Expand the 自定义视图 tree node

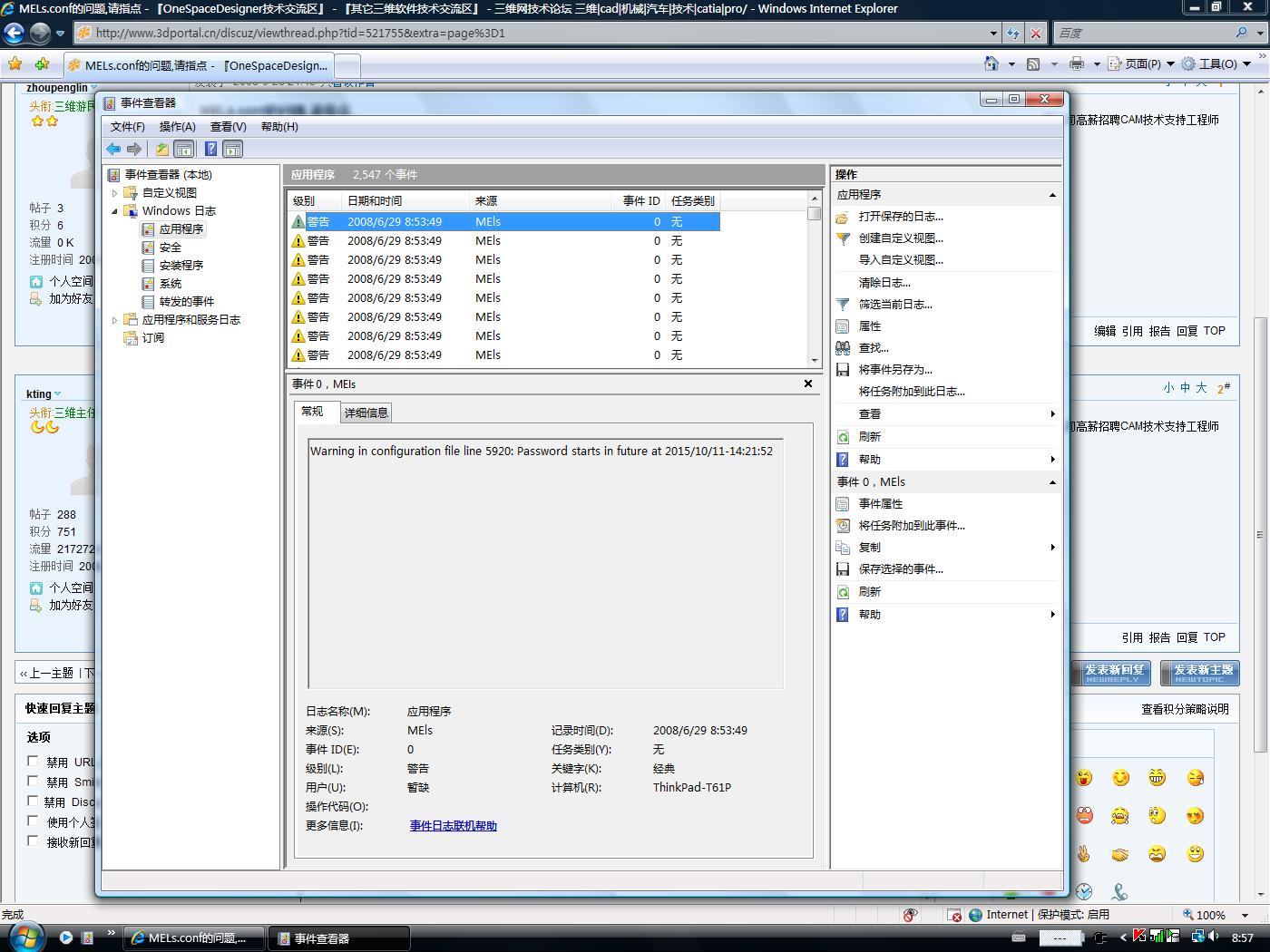pyautogui.click(x=115, y=193)
